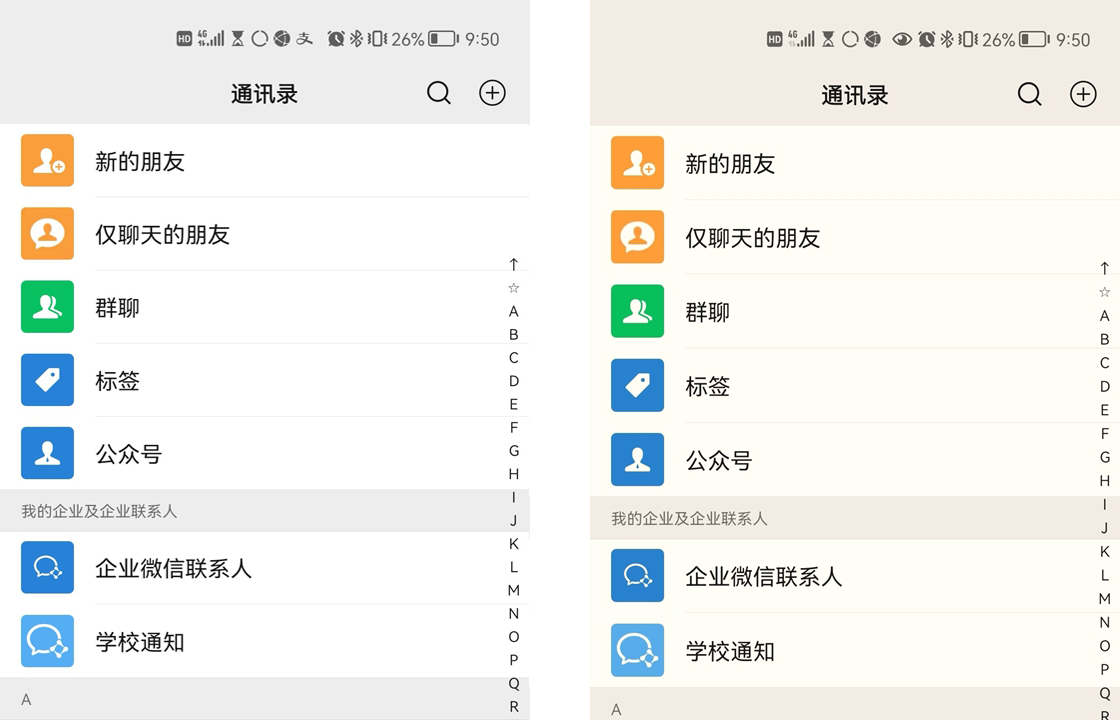Image resolution: width=1120 pixels, height=720 pixels.
Task: Open 仅聊天的朋友 icon on the cream-background list
Action: [x=637, y=237]
